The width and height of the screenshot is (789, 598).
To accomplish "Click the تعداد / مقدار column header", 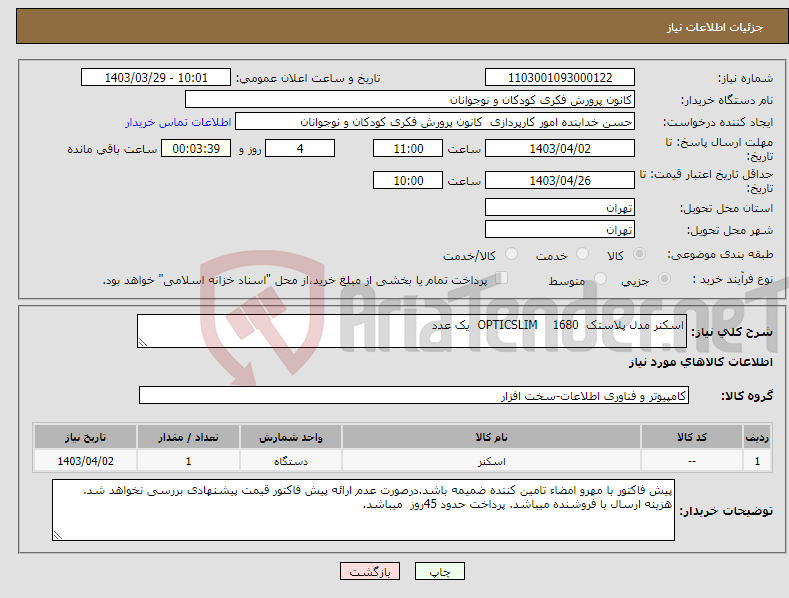I will pos(188,437).
